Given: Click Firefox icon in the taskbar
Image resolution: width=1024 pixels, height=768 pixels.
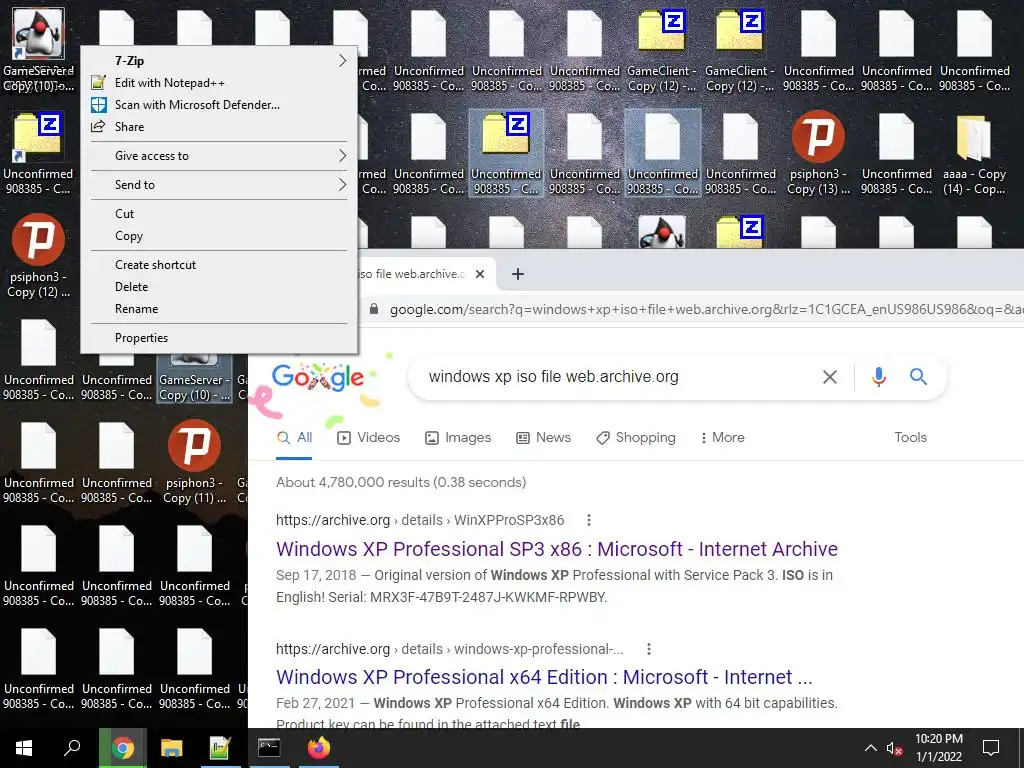Looking at the screenshot, I should [x=319, y=748].
